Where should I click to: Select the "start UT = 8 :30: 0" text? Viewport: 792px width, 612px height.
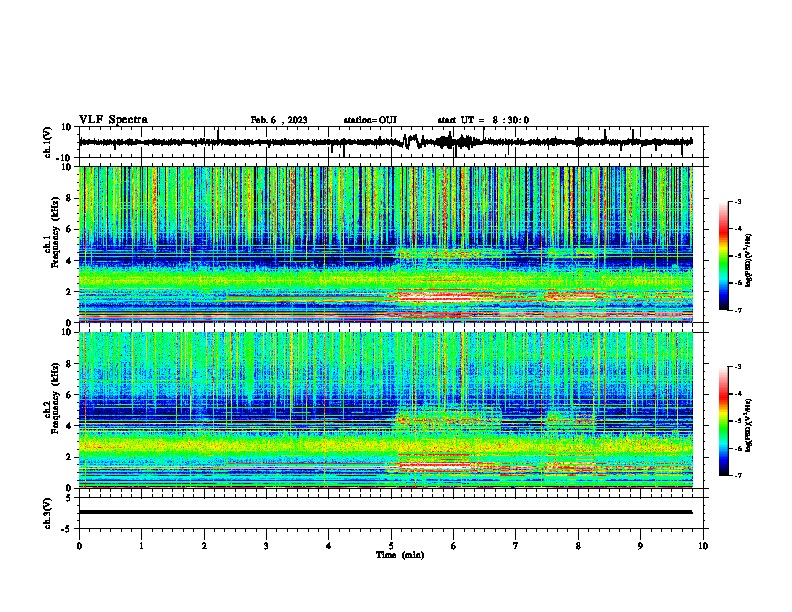(x=483, y=120)
